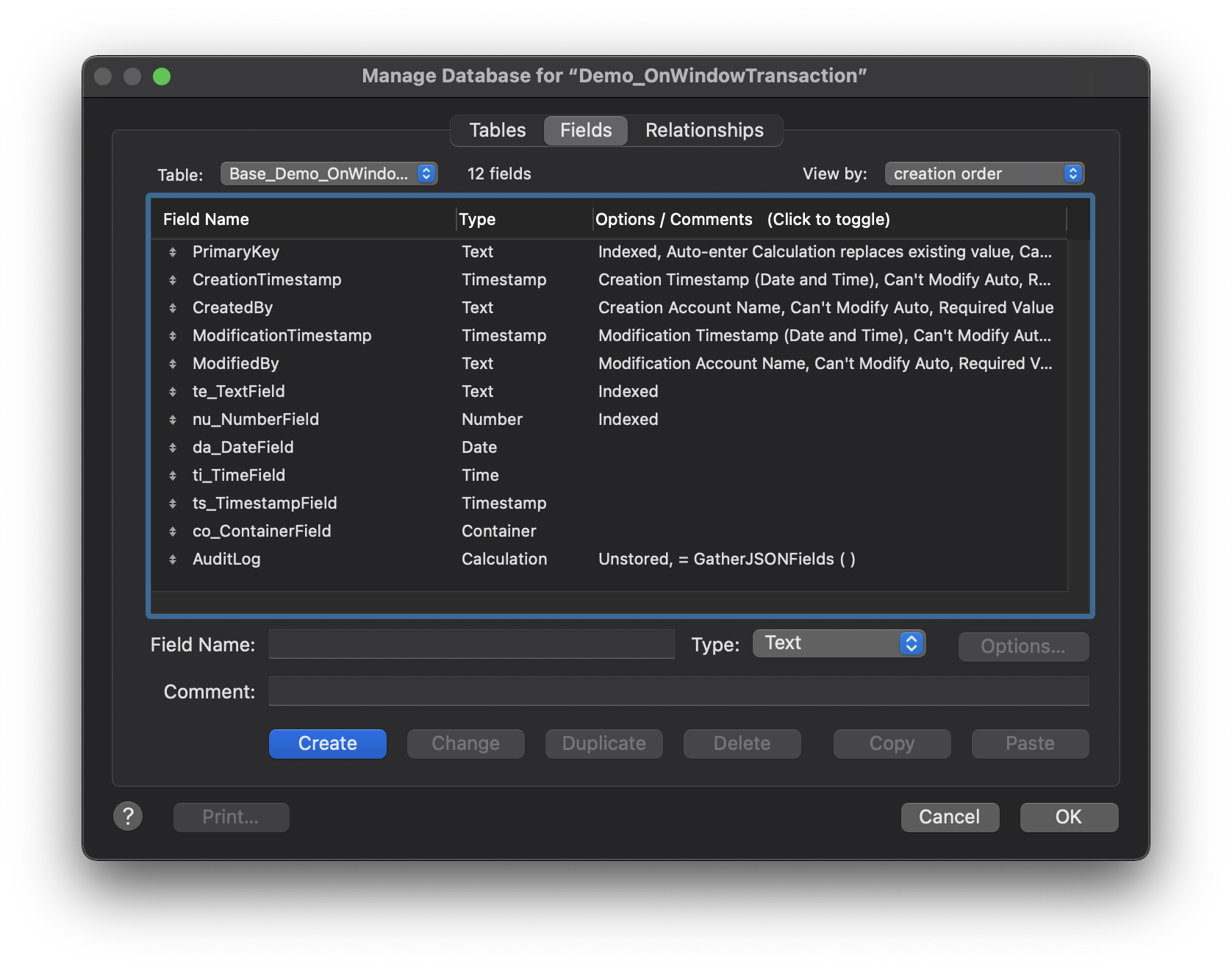Click reorder arrows beside co_ContainerField

[x=173, y=531]
